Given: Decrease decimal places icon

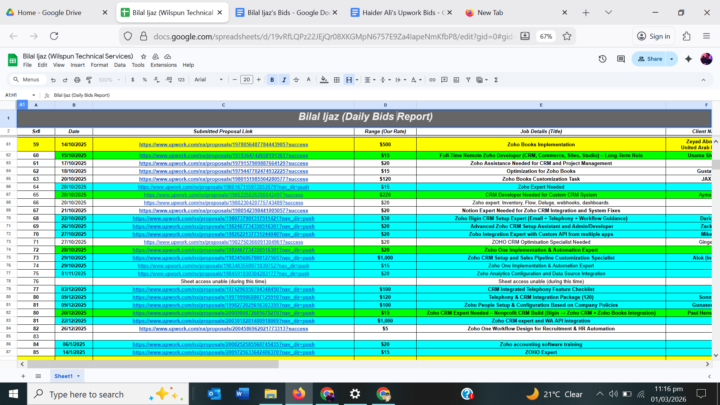Looking at the screenshot, I should [157, 80].
